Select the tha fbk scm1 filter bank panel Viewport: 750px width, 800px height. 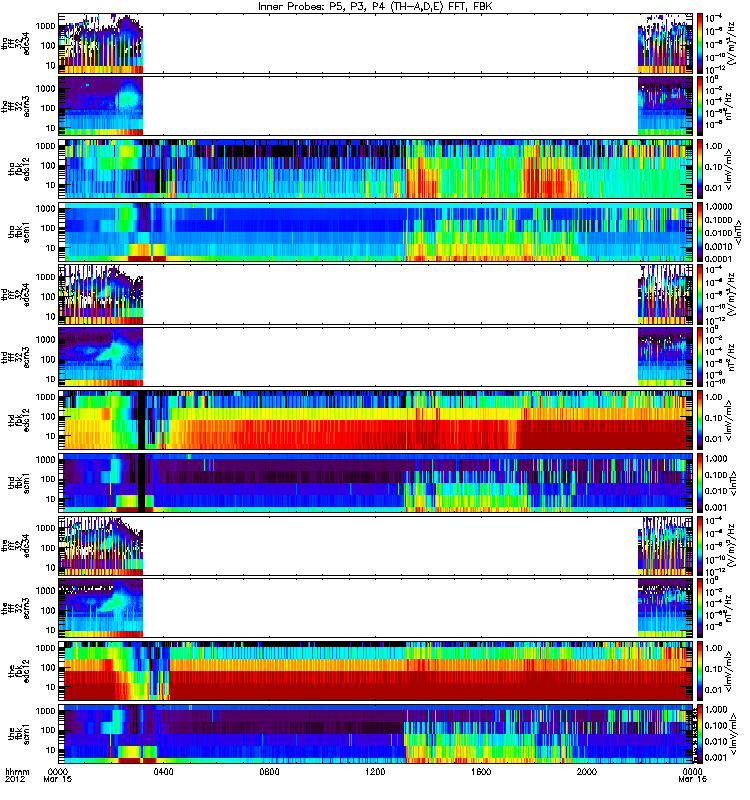(376, 232)
